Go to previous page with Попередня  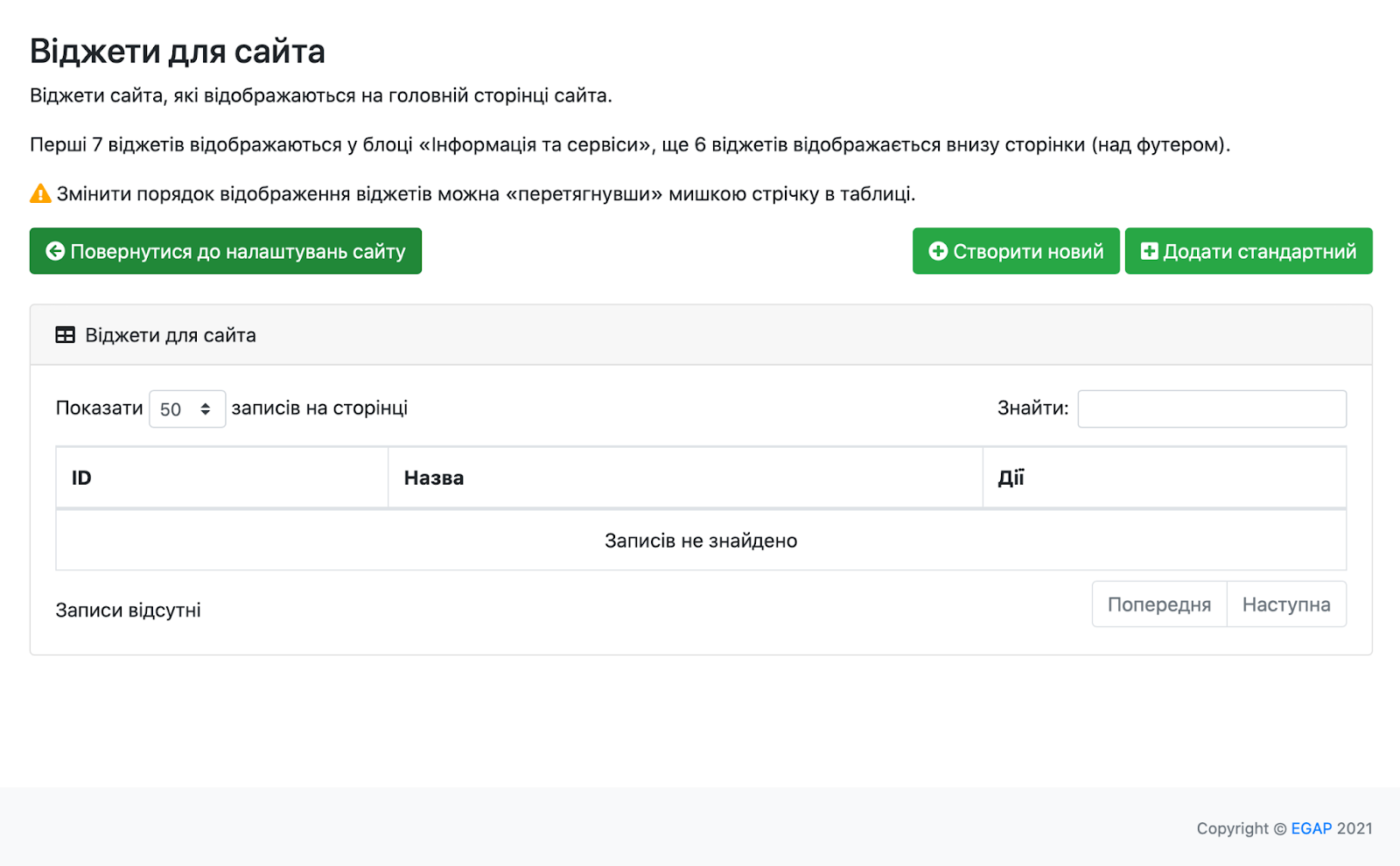click(1158, 604)
